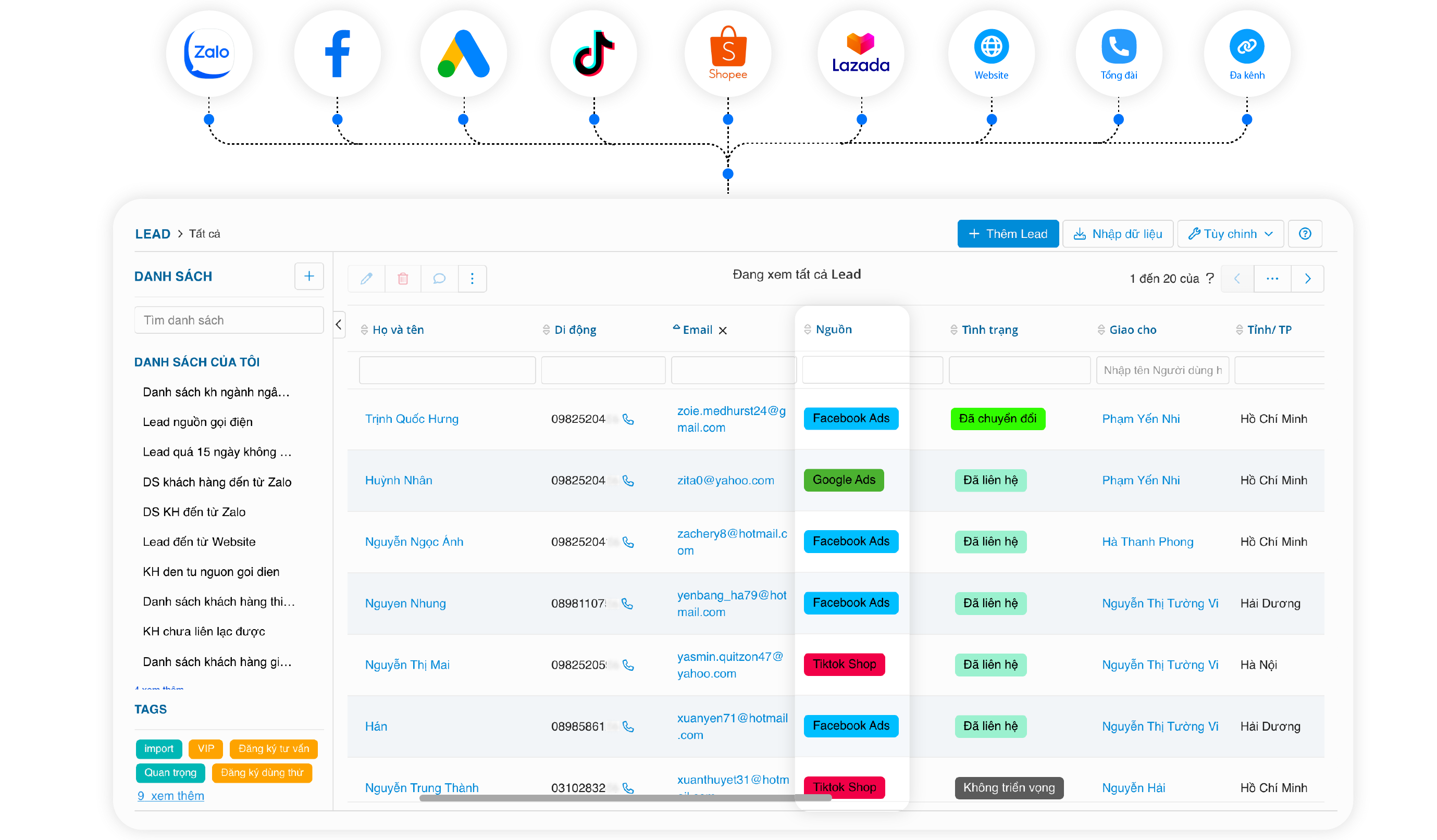The width and height of the screenshot is (1437, 840).
Task: Select list Lead đến từ Website
Action: (x=199, y=542)
